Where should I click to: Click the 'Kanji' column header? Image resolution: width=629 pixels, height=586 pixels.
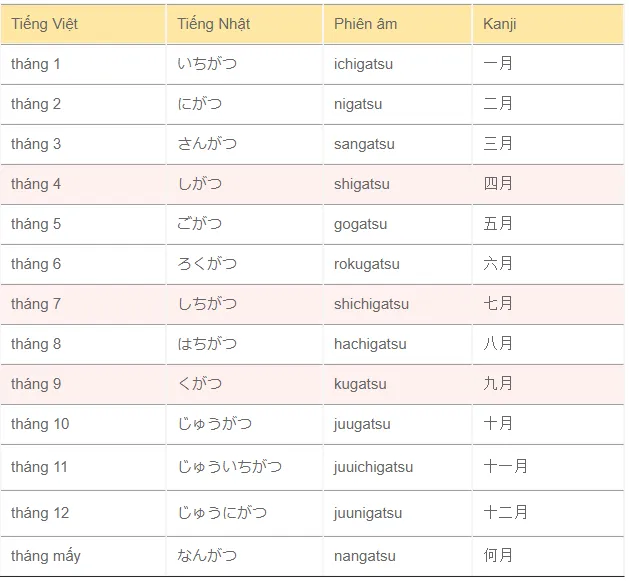(499, 24)
